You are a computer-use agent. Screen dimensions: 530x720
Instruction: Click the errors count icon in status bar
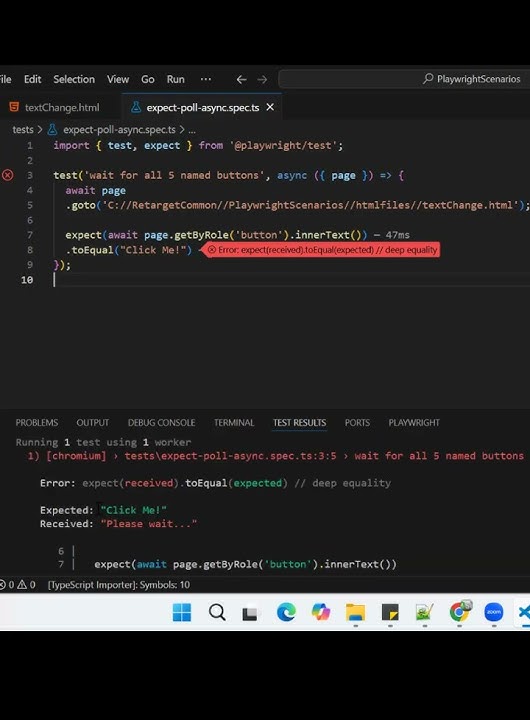[x=3, y=585]
